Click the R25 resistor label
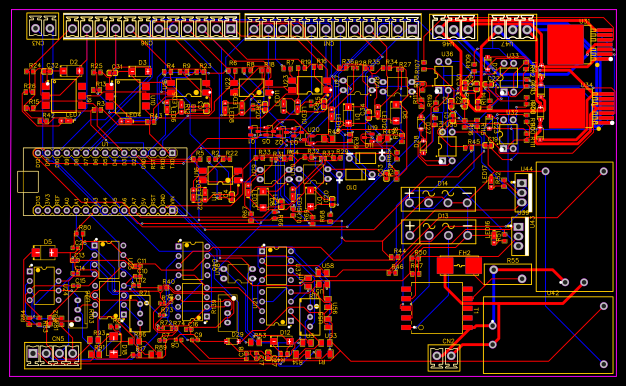Image resolution: width=626 pixels, height=386 pixels. click(96, 65)
